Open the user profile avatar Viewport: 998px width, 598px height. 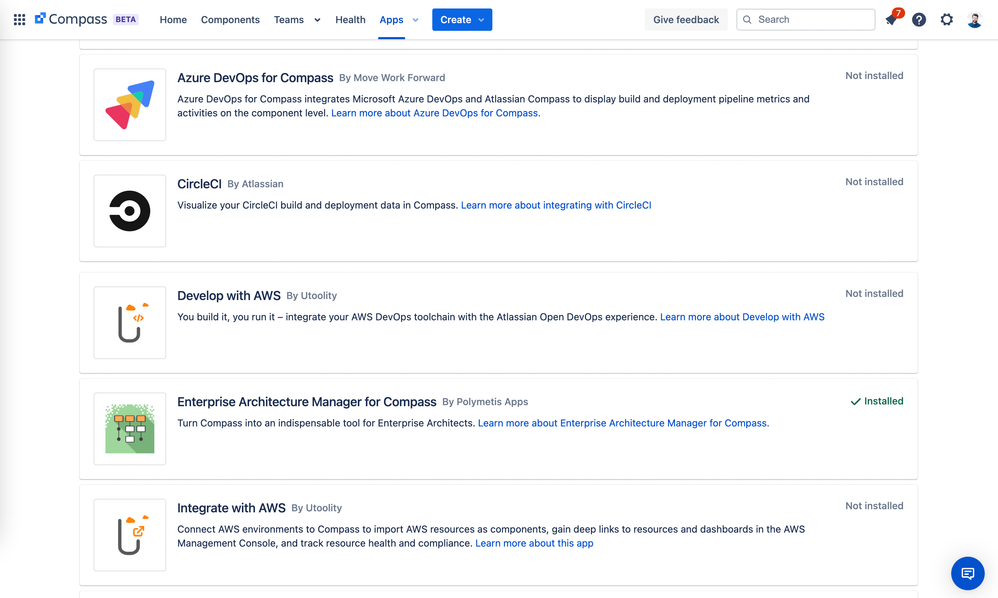(x=974, y=20)
